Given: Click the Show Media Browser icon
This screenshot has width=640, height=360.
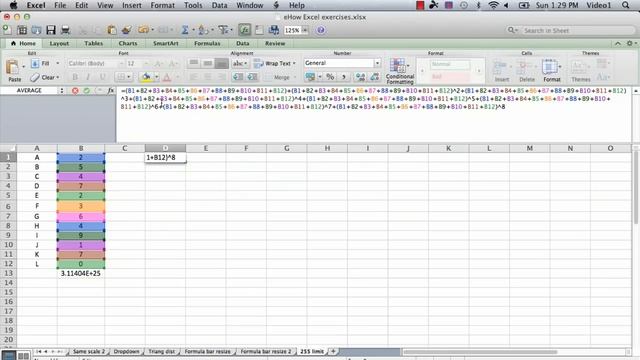Looking at the screenshot, I should [x=274, y=30].
